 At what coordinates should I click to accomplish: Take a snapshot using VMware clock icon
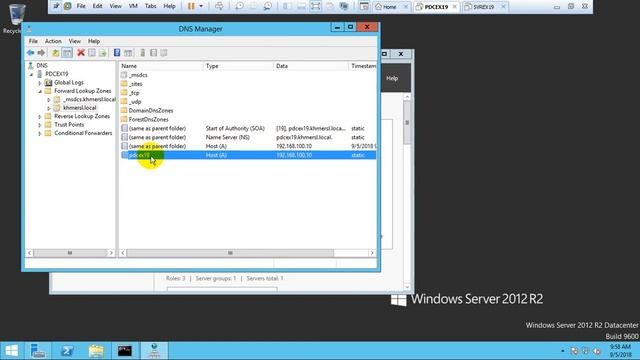point(240,6)
